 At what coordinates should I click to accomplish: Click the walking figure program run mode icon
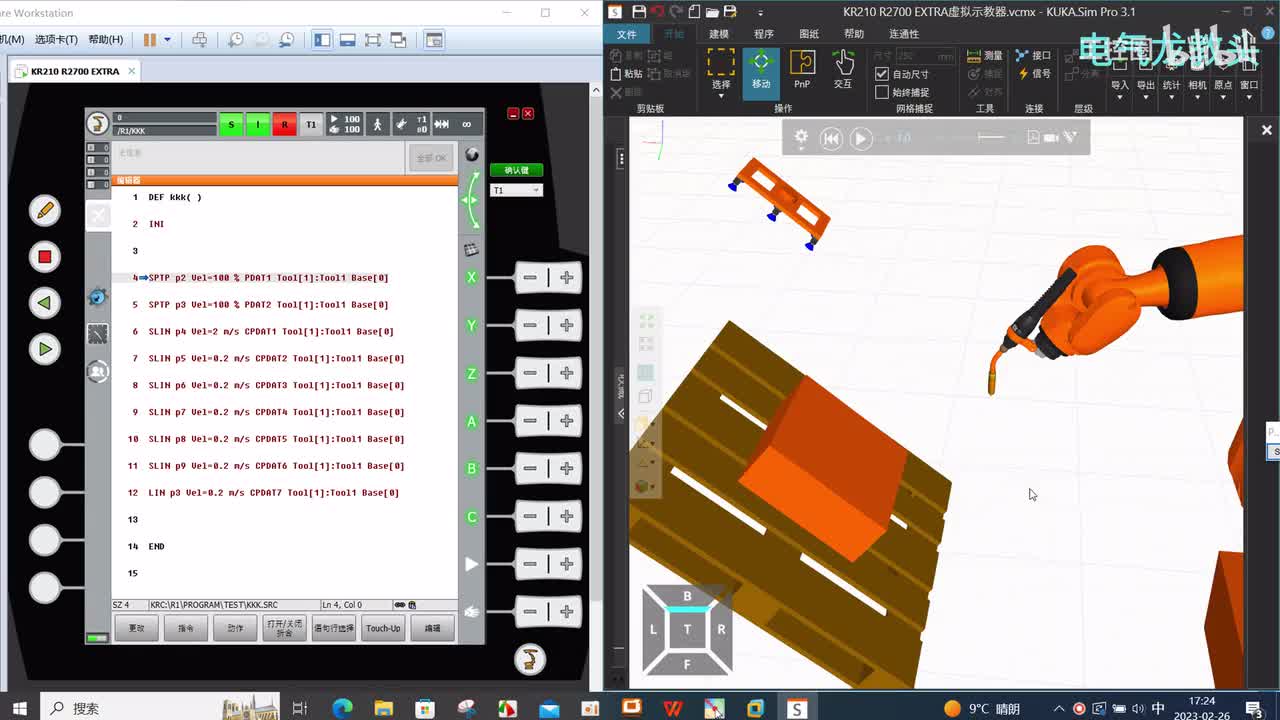tap(377, 125)
